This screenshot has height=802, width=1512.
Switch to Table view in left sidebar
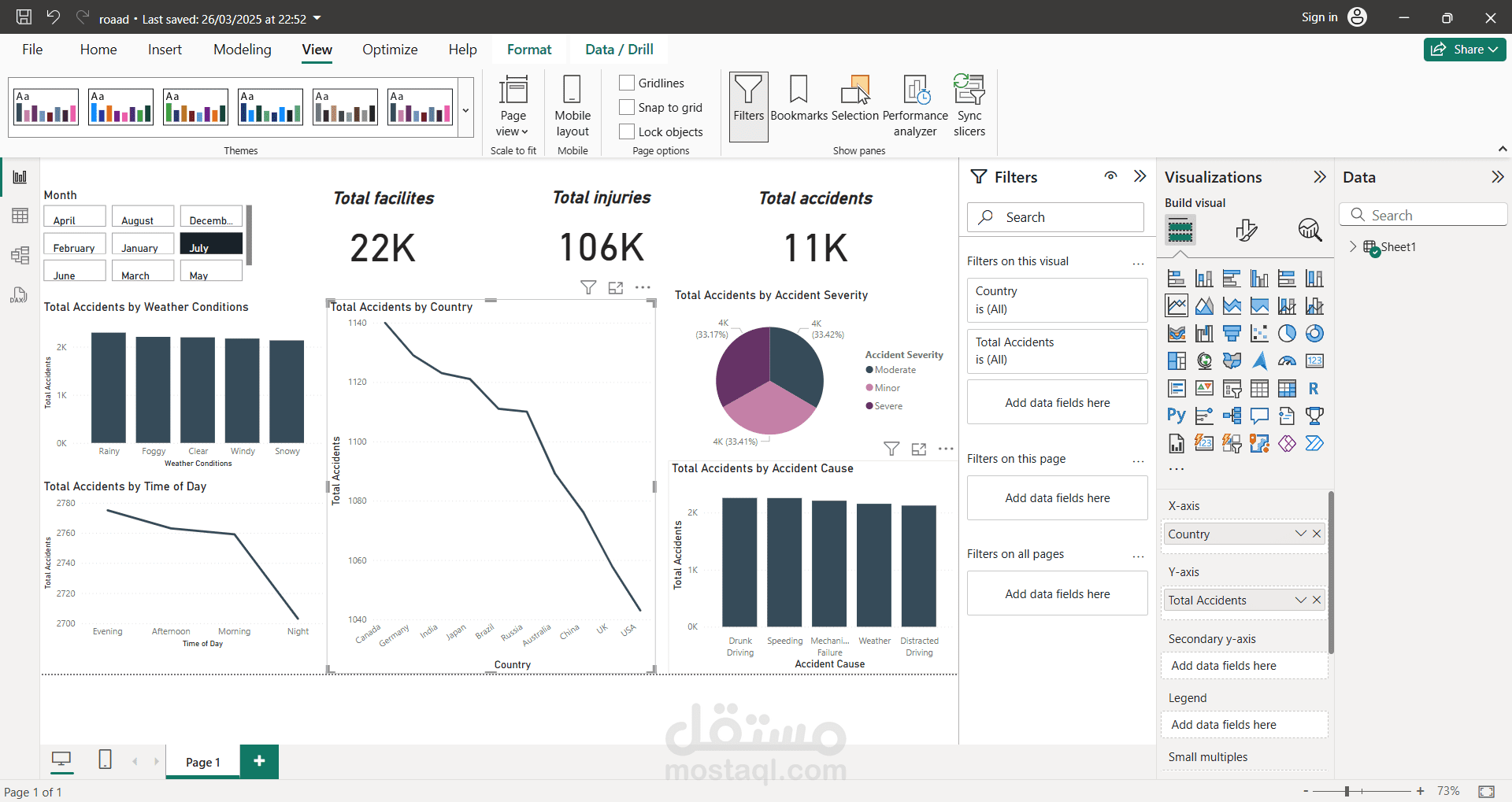pyautogui.click(x=20, y=215)
